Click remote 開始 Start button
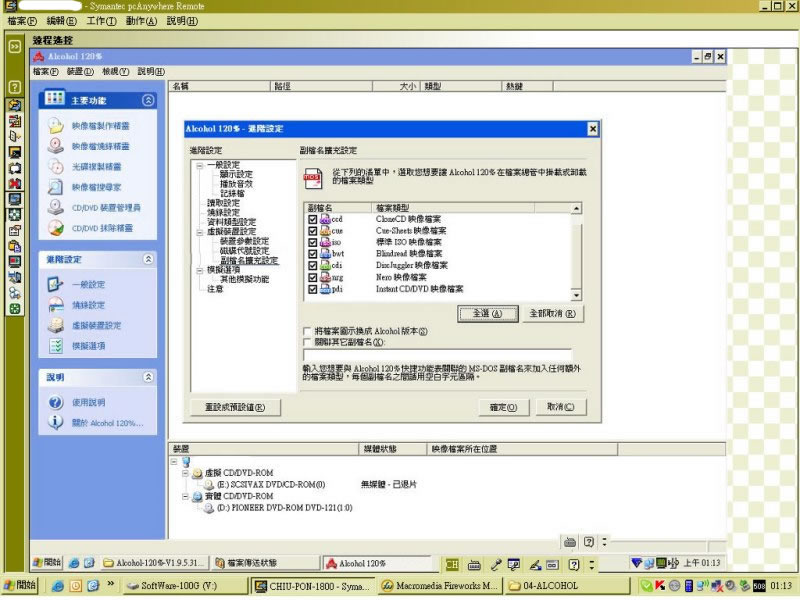800x600 pixels. tap(47, 563)
